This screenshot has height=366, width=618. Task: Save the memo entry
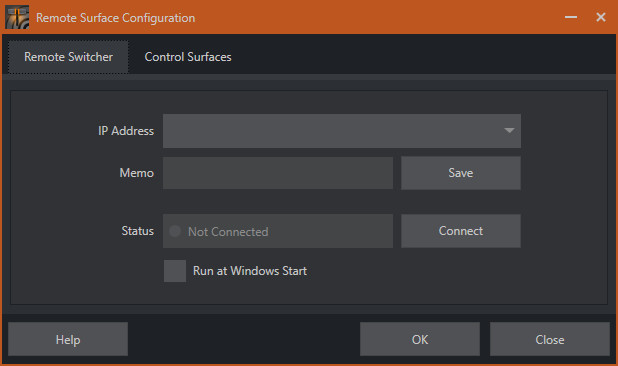(x=461, y=173)
